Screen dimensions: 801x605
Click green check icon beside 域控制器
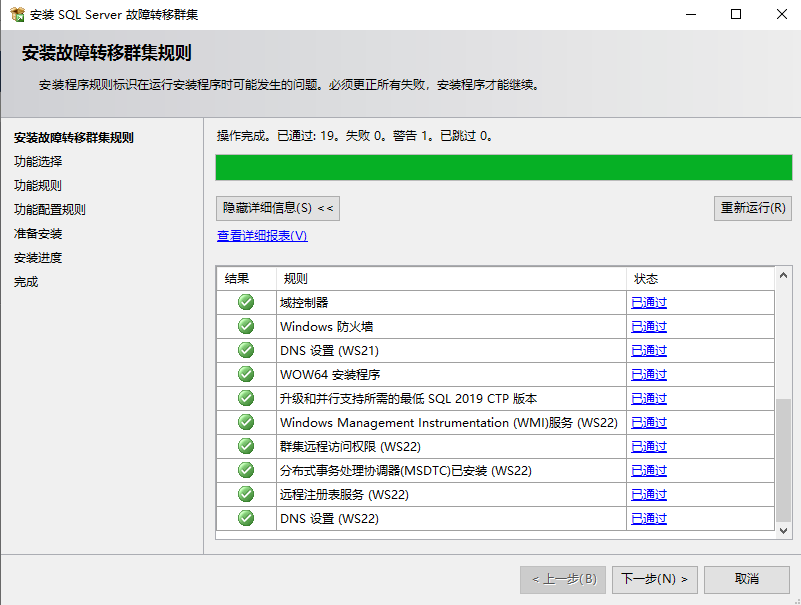pyautogui.click(x=246, y=302)
